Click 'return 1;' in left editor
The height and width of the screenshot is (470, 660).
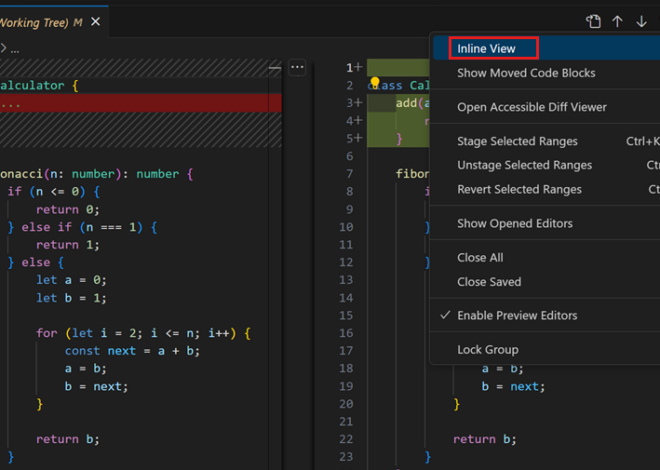point(68,245)
